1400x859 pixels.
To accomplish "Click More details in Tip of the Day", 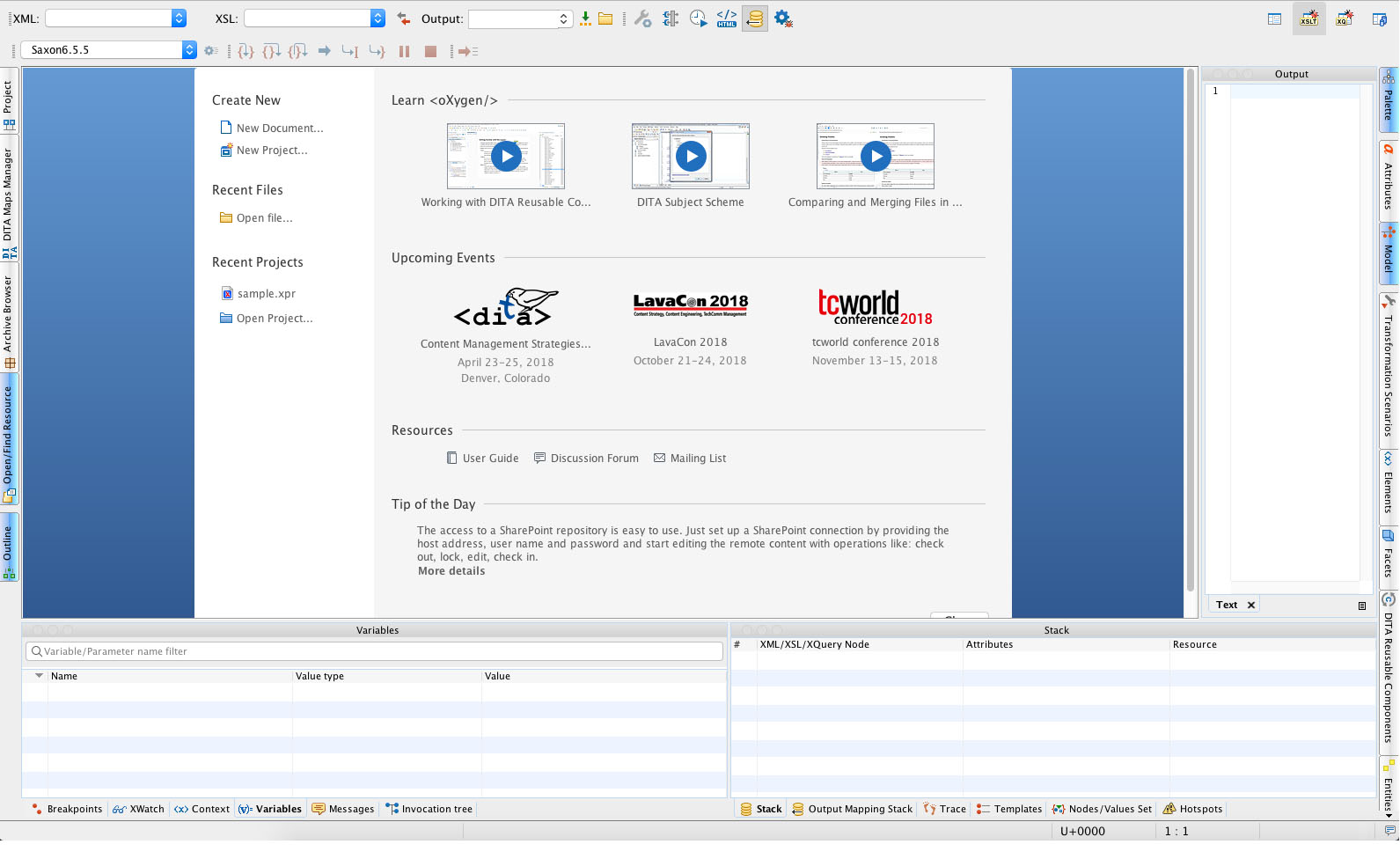I will (451, 571).
